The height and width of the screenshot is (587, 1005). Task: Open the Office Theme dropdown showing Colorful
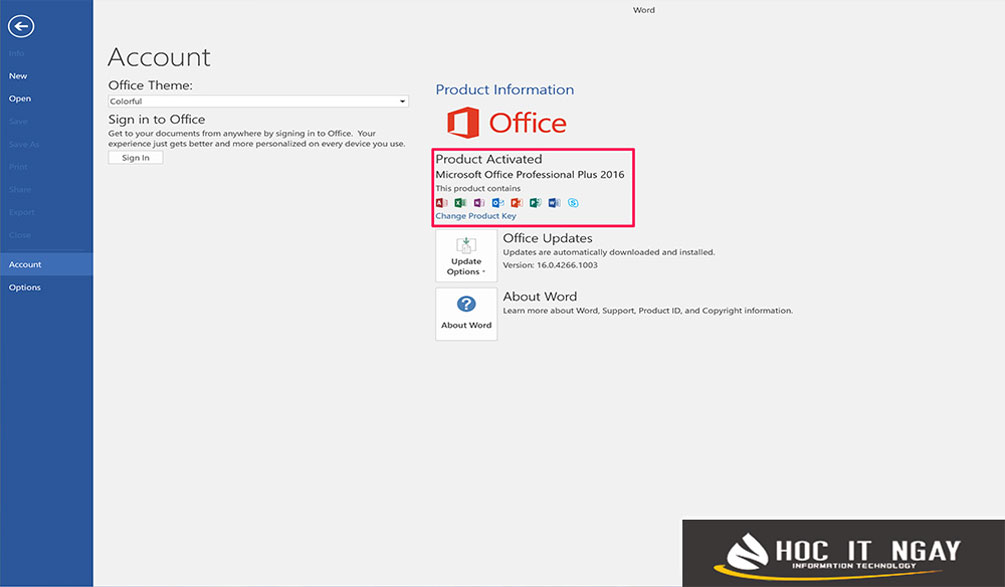click(258, 101)
